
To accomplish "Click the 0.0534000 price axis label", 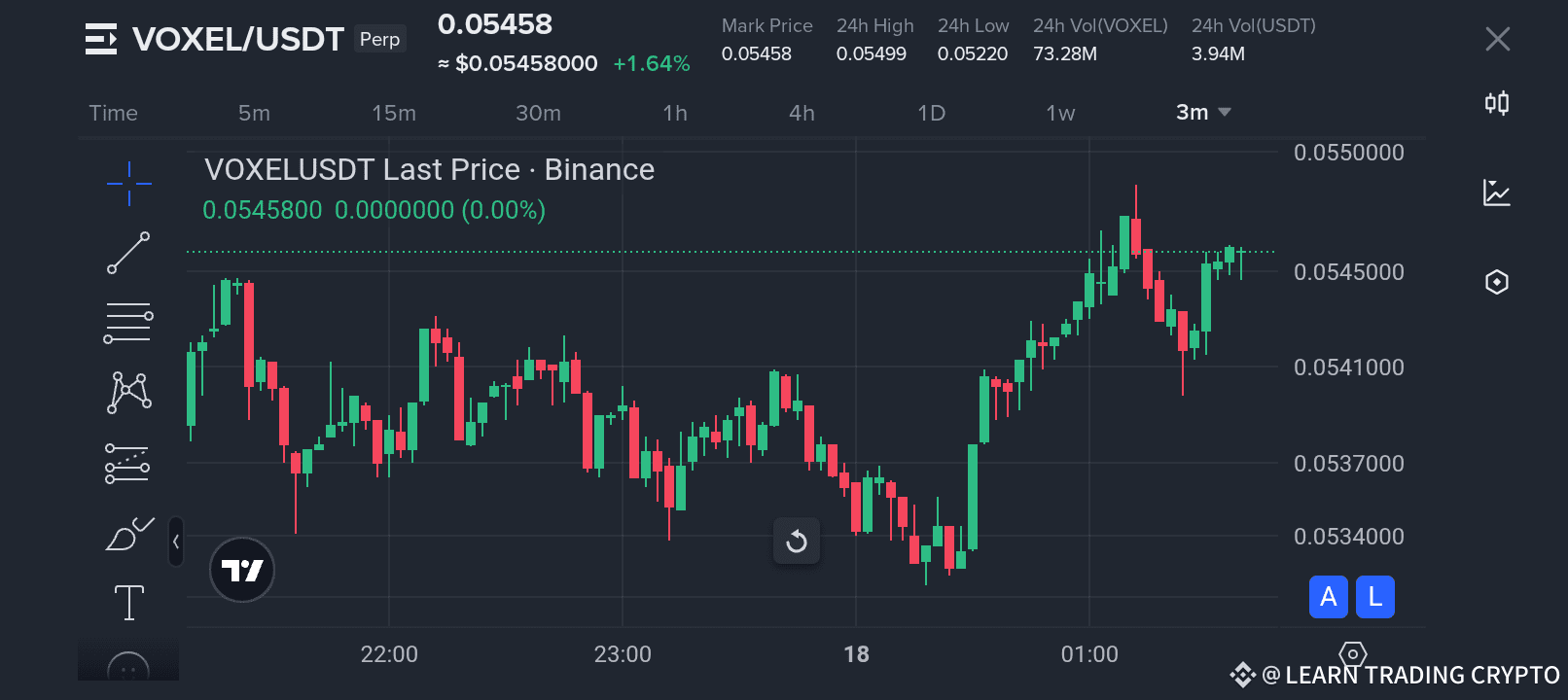I will click(x=1349, y=537).
